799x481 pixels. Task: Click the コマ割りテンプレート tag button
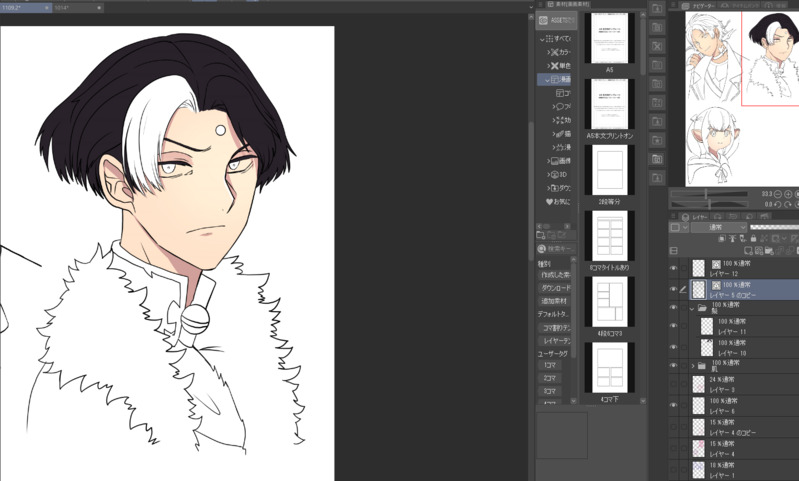(554, 328)
